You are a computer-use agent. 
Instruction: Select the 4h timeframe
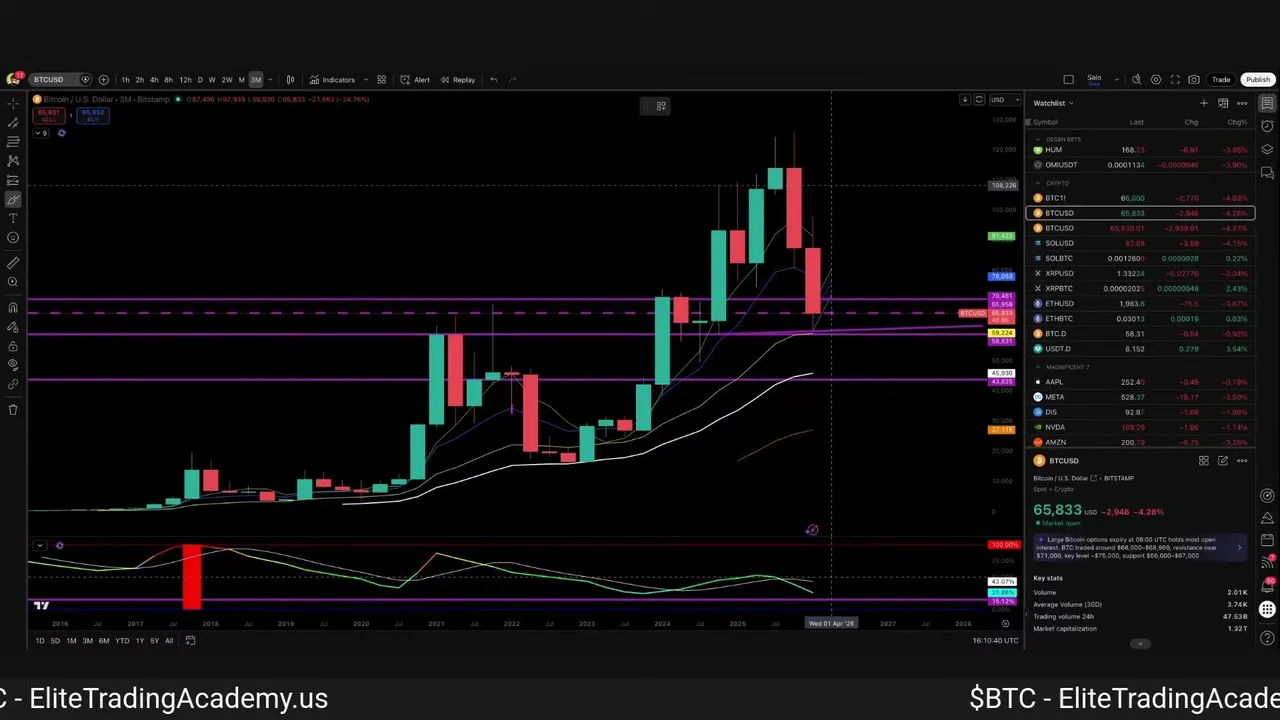154,80
